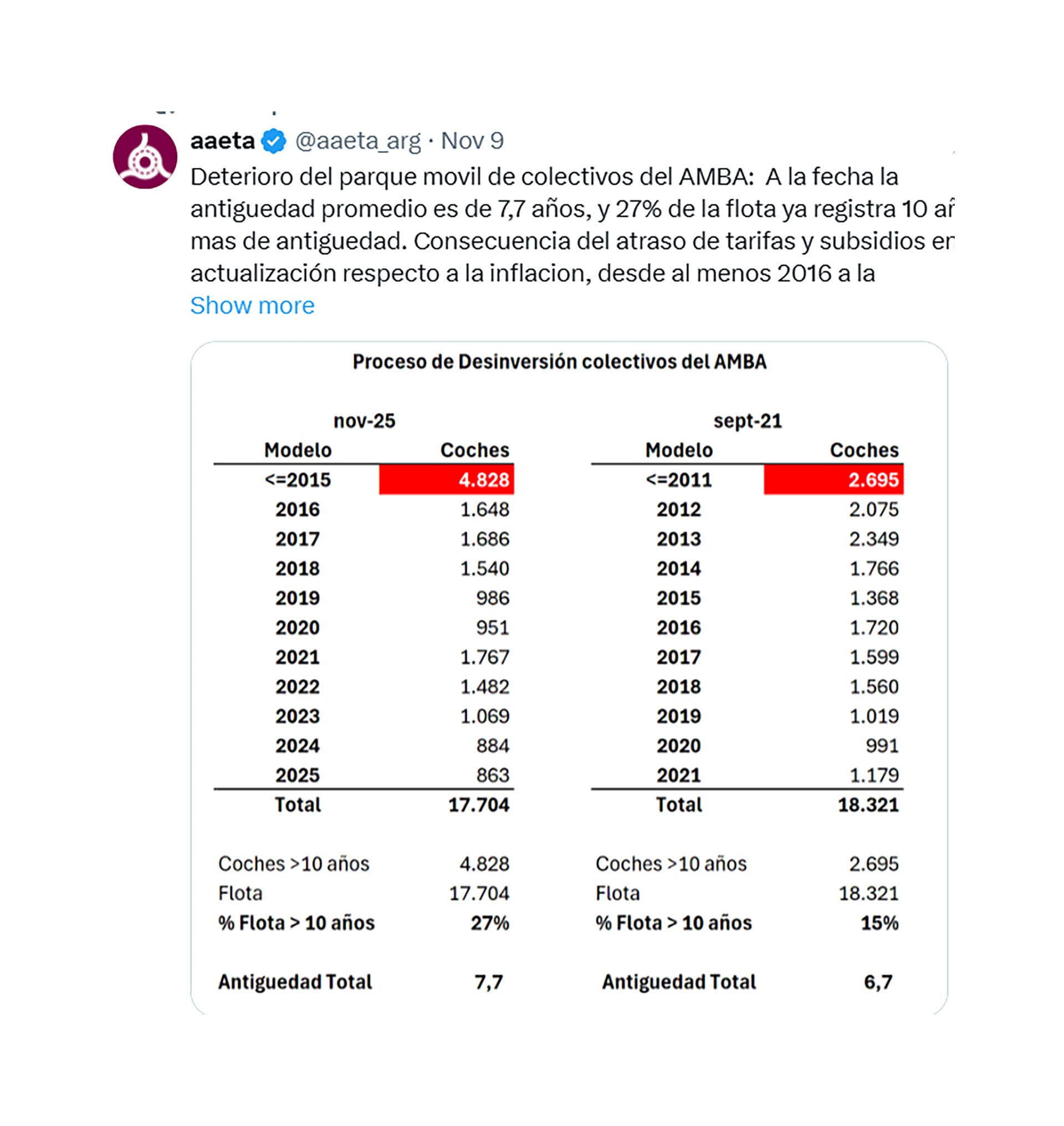The width and height of the screenshot is (1064, 1126).
Task: Click the <=2011 model row label
Action: [x=678, y=480]
